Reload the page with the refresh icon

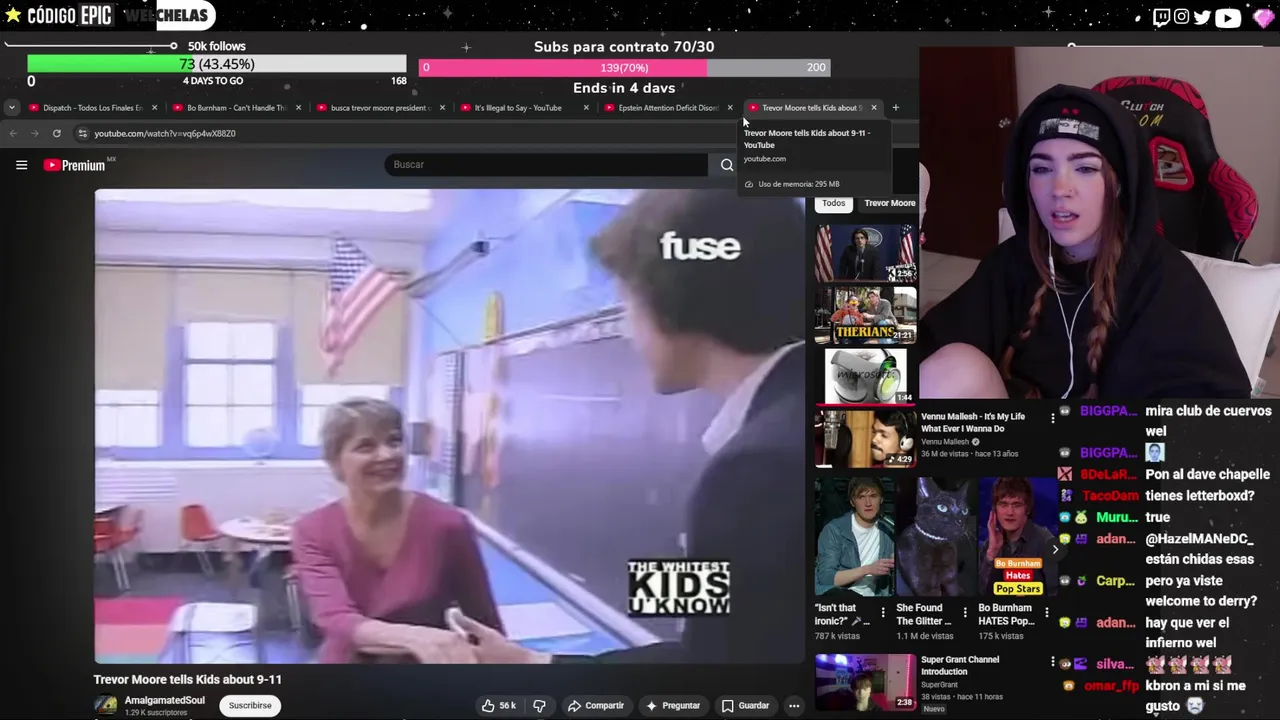(56, 133)
